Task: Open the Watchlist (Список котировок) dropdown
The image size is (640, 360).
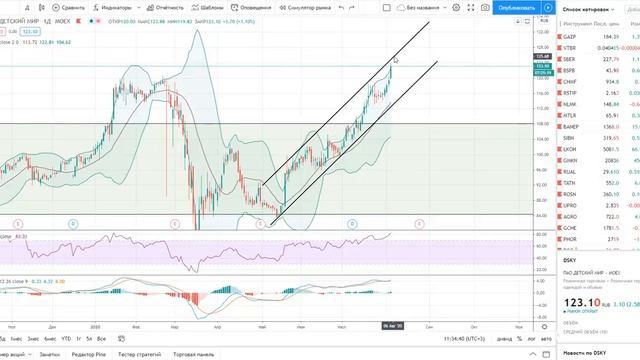Action: click(x=588, y=9)
